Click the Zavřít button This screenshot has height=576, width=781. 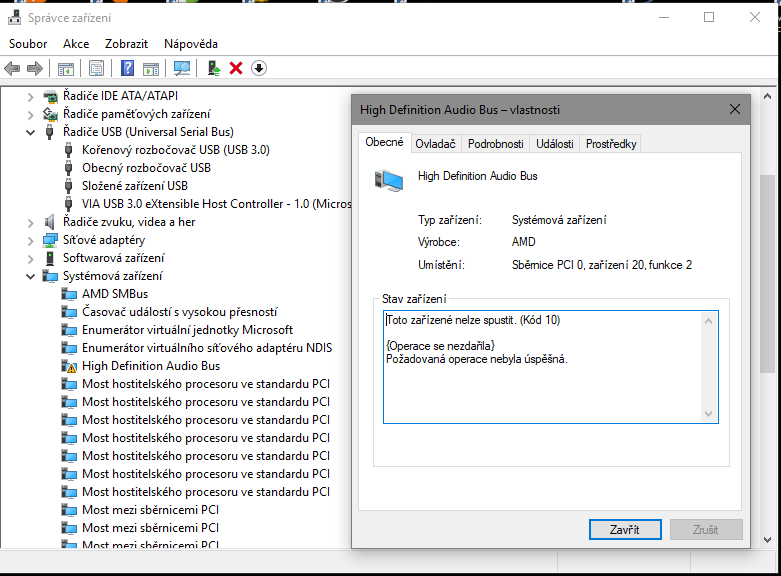coord(625,530)
